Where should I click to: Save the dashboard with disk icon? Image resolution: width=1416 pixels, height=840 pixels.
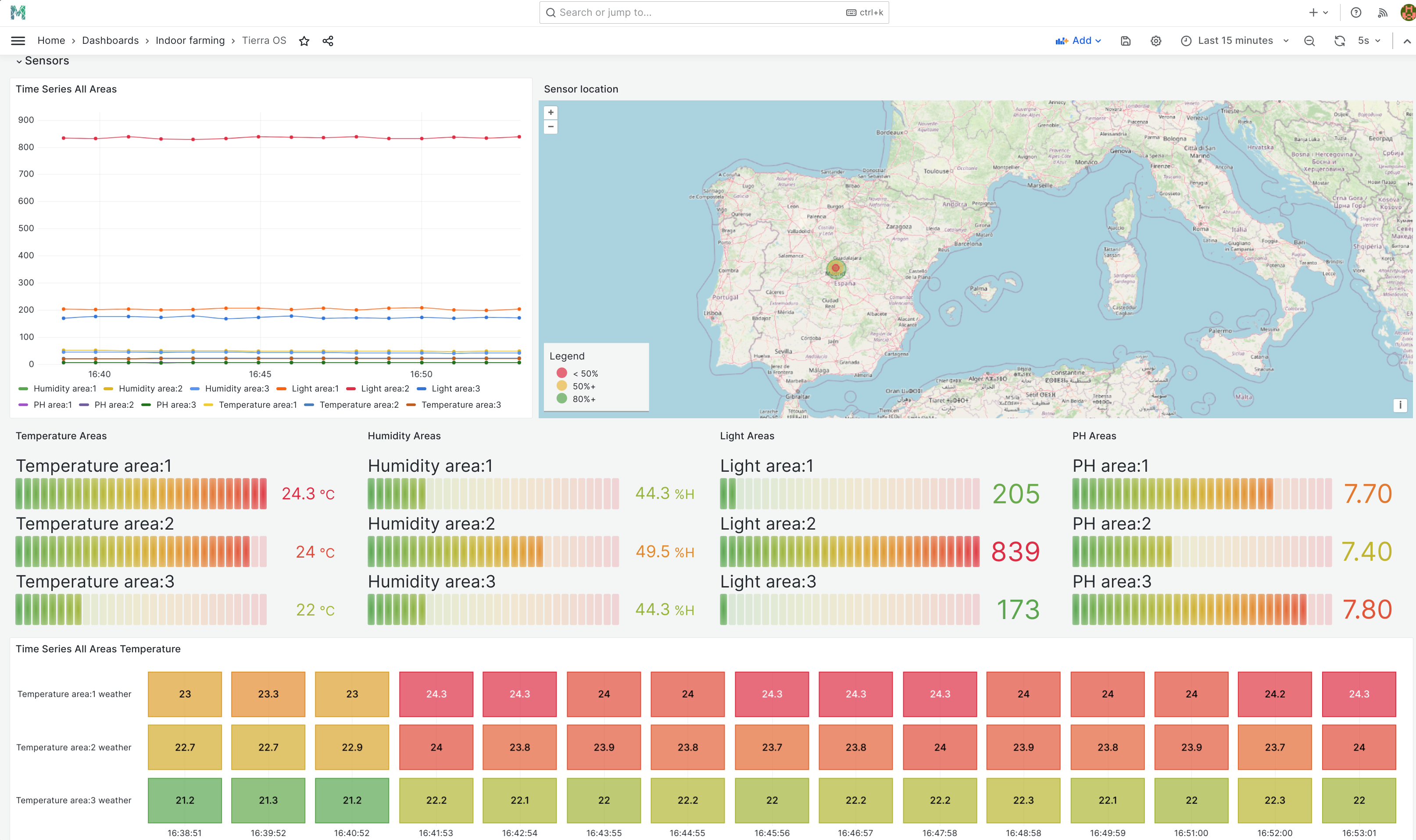click(1126, 41)
